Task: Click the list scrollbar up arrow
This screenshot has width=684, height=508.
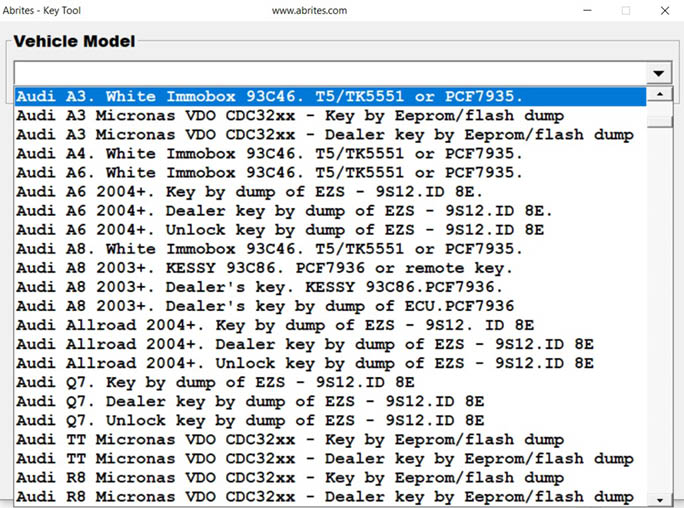Action: [x=659, y=95]
